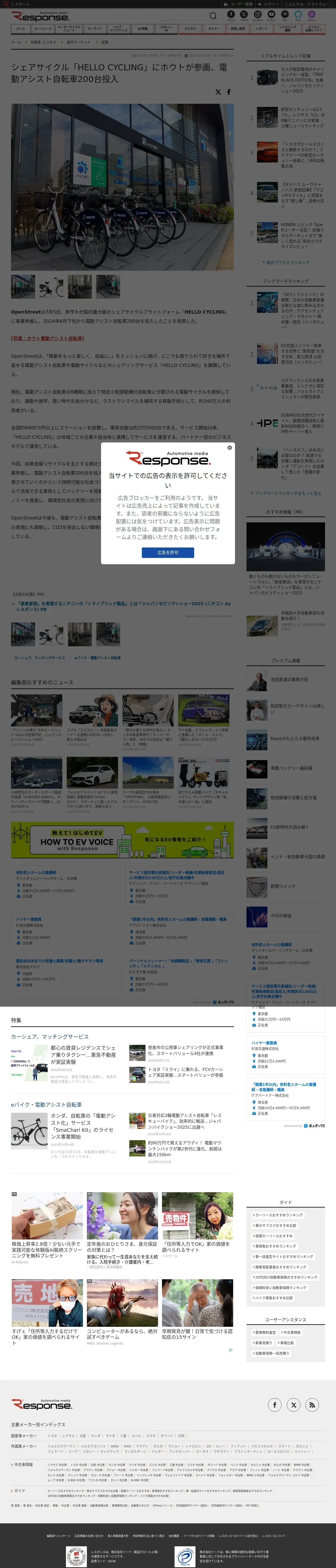This screenshot has height=1568, width=336.
Task: Click カーリースおすすめランキング in ガイド list
Action: click(x=278, y=1215)
